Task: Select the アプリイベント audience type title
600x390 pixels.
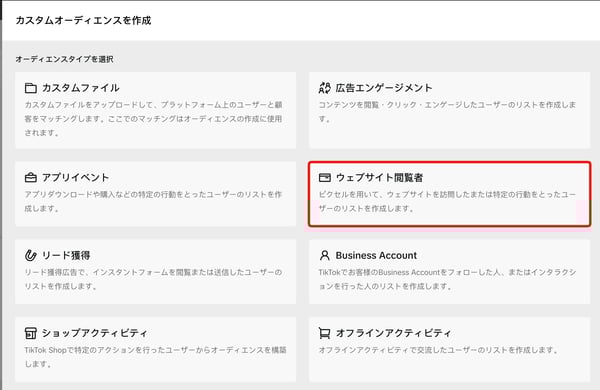Action: coord(75,178)
